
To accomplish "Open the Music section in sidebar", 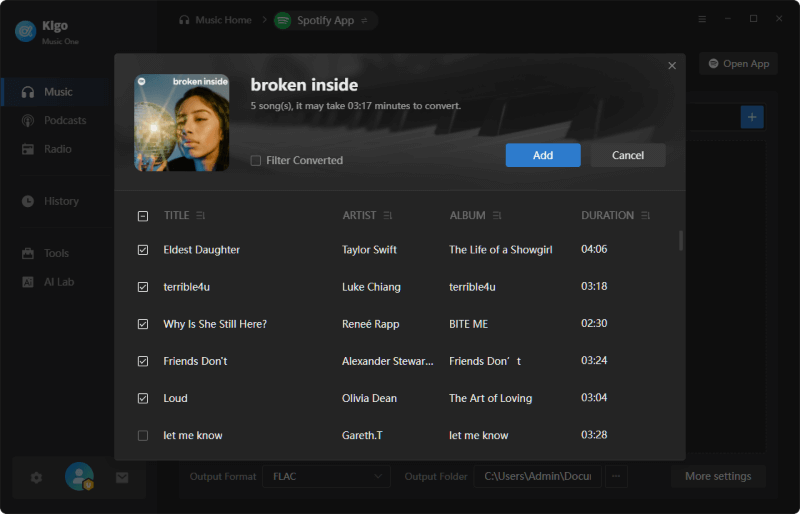I will tap(55, 92).
